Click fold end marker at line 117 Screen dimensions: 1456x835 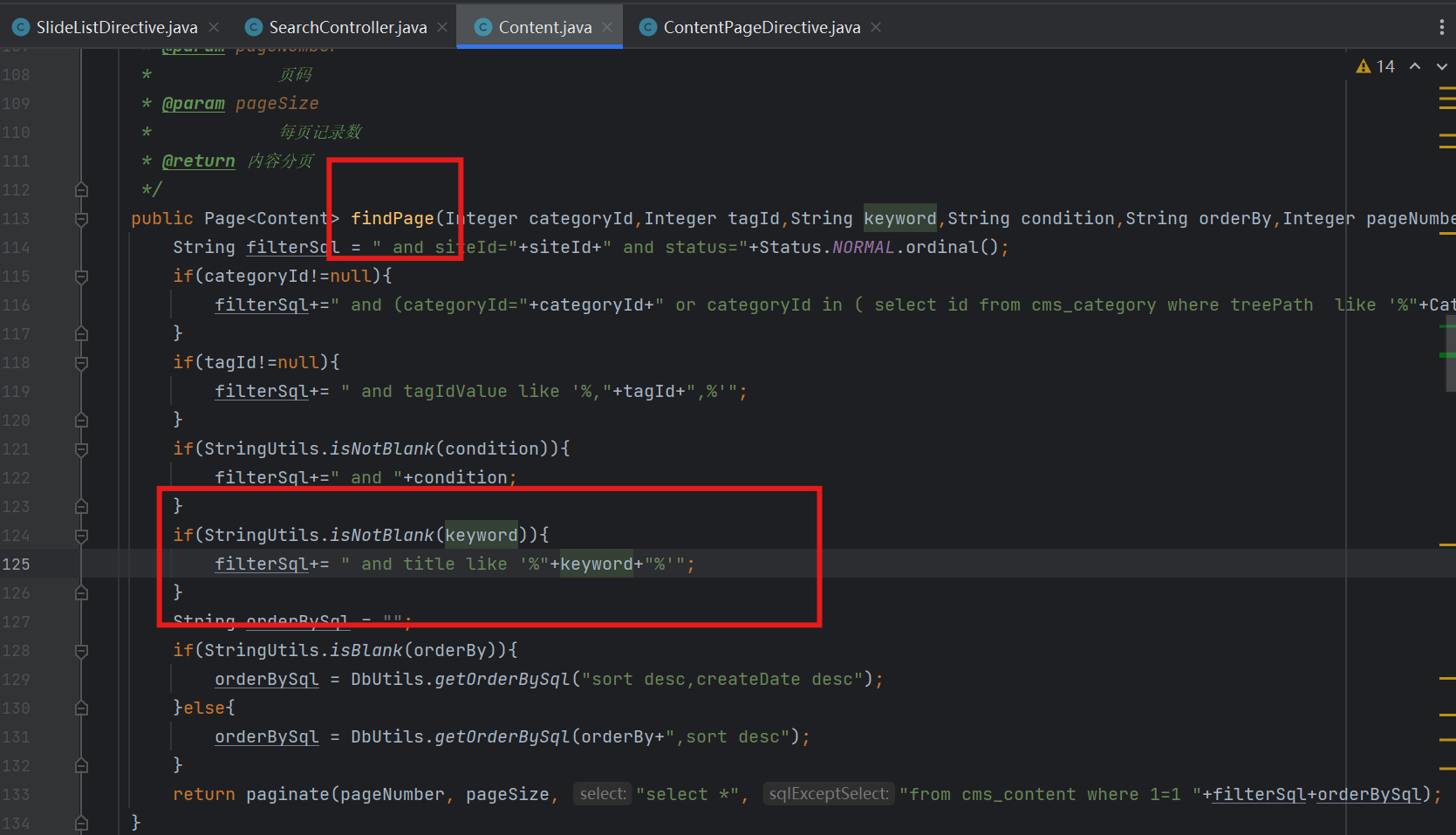pyautogui.click(x=81, y=334)
